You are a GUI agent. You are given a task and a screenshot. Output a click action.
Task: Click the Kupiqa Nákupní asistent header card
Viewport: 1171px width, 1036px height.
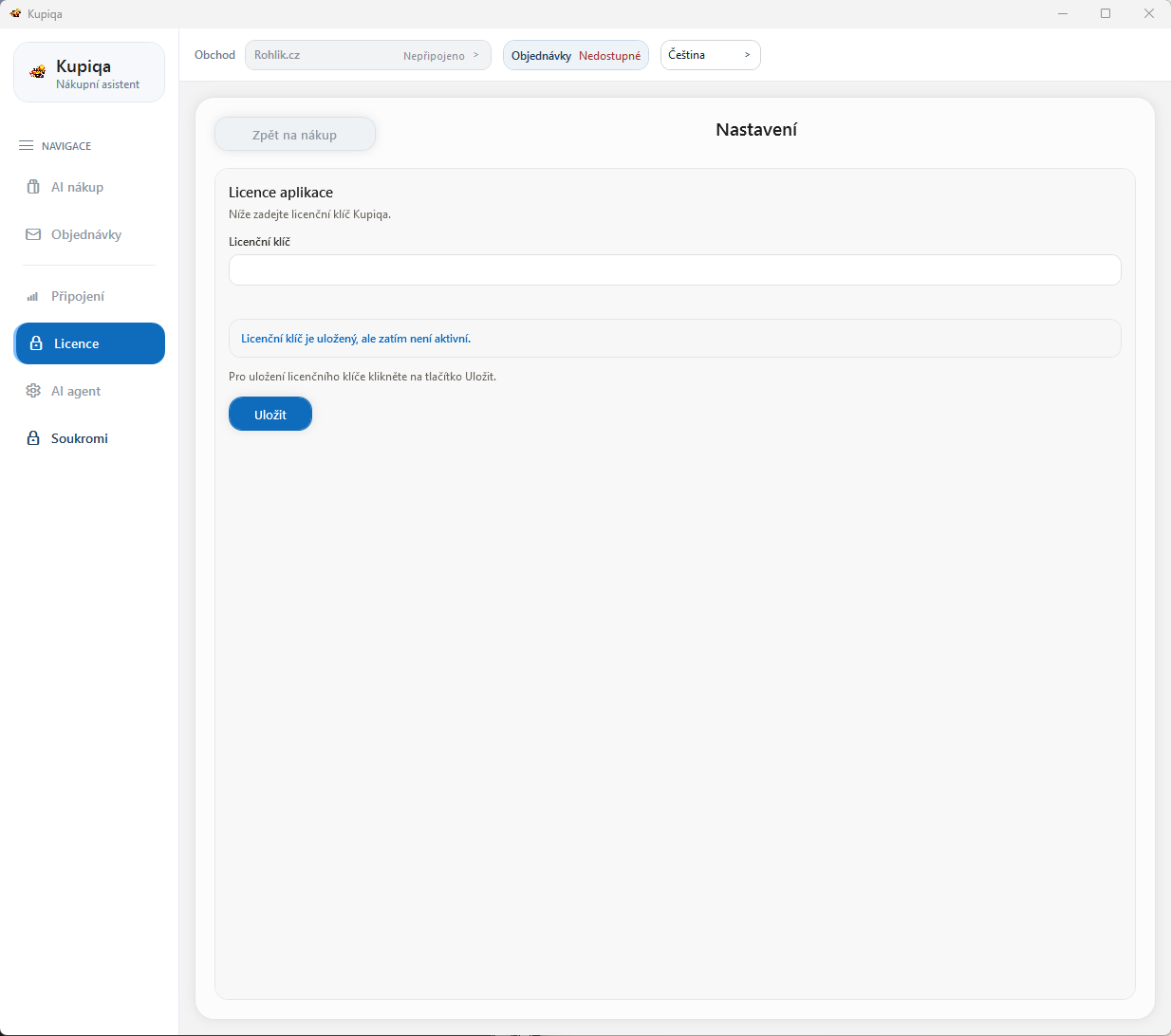click(x=89, y=72)
